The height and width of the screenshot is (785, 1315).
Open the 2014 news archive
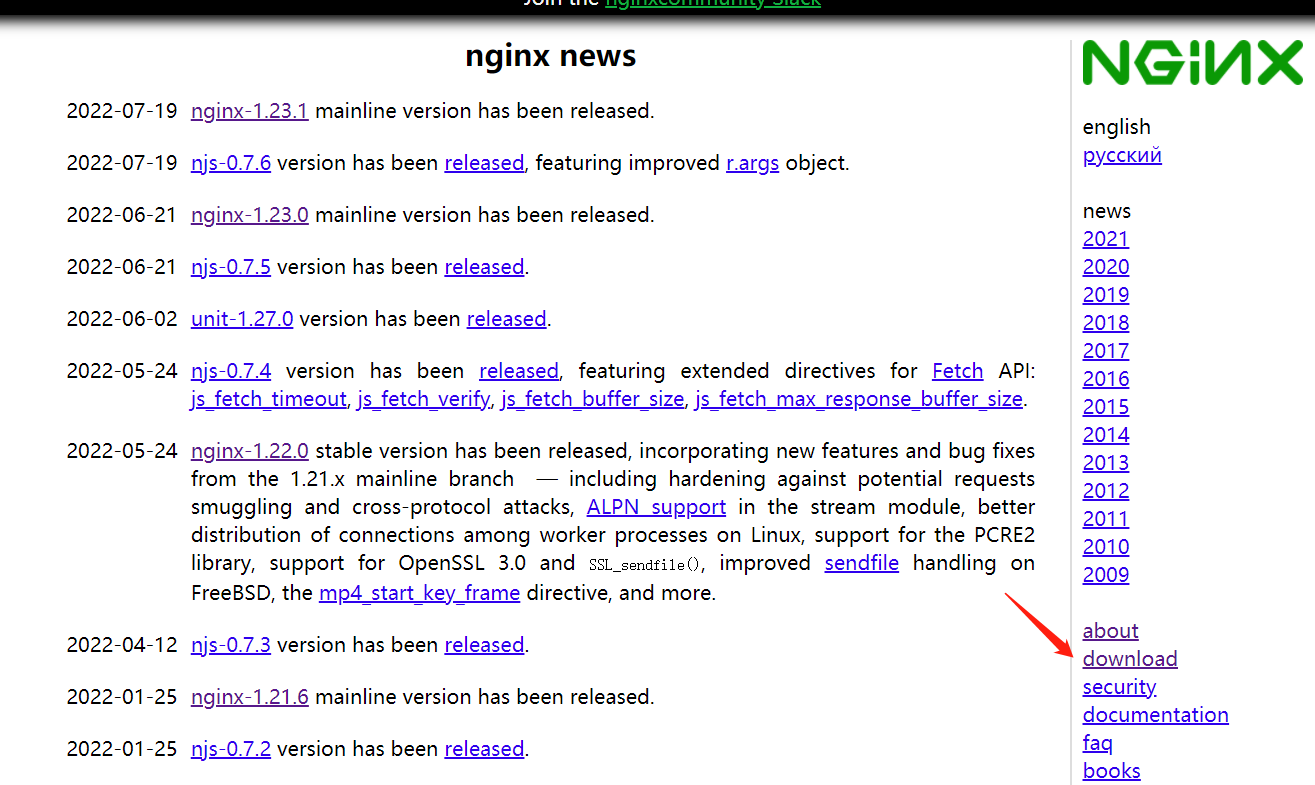(1106, 435)
